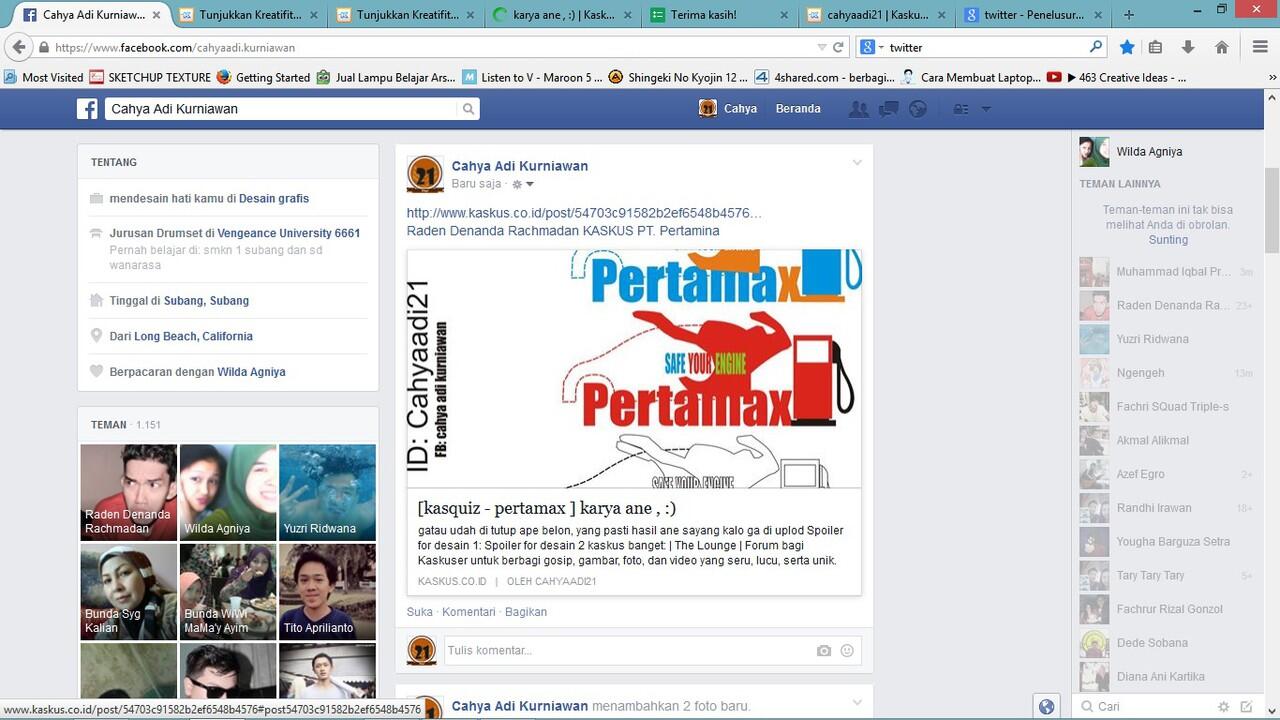This screenshot has height=720, width=1280.
Task: Open Cahya profile link in header
Action: coord(728,109)
